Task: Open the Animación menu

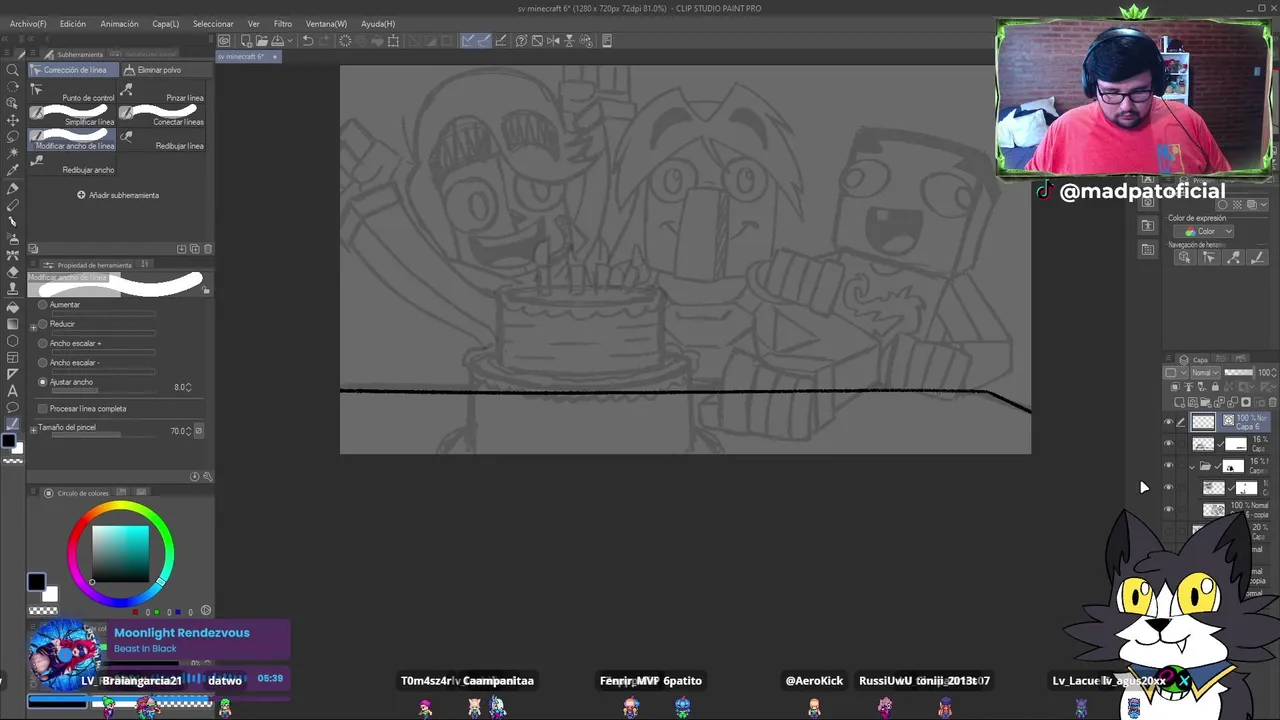Action: click(x=119, y=23)
